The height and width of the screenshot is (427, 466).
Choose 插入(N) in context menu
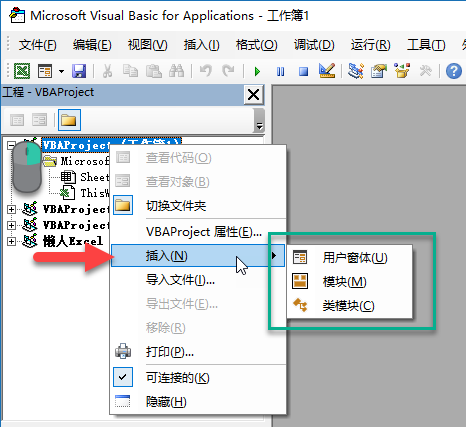pyautogui.click(x=198, y=256)
